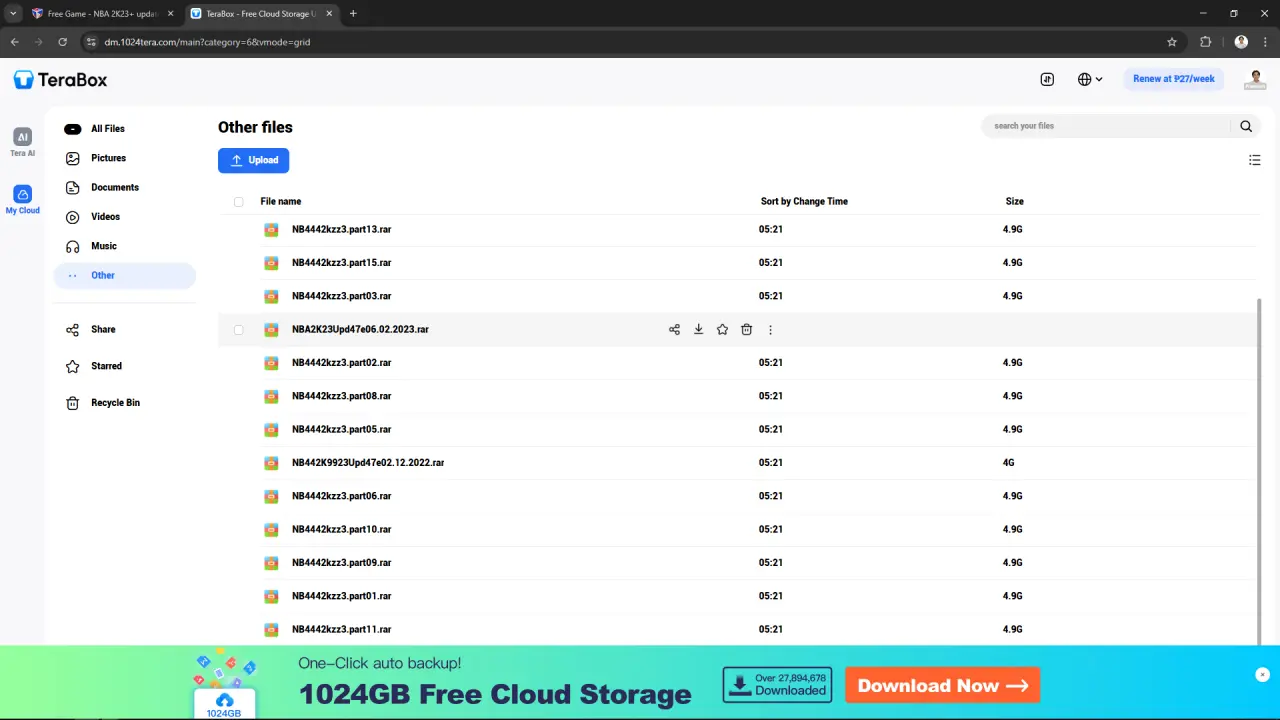
Task: Select the Other category in sidebar
Action: 124,275
